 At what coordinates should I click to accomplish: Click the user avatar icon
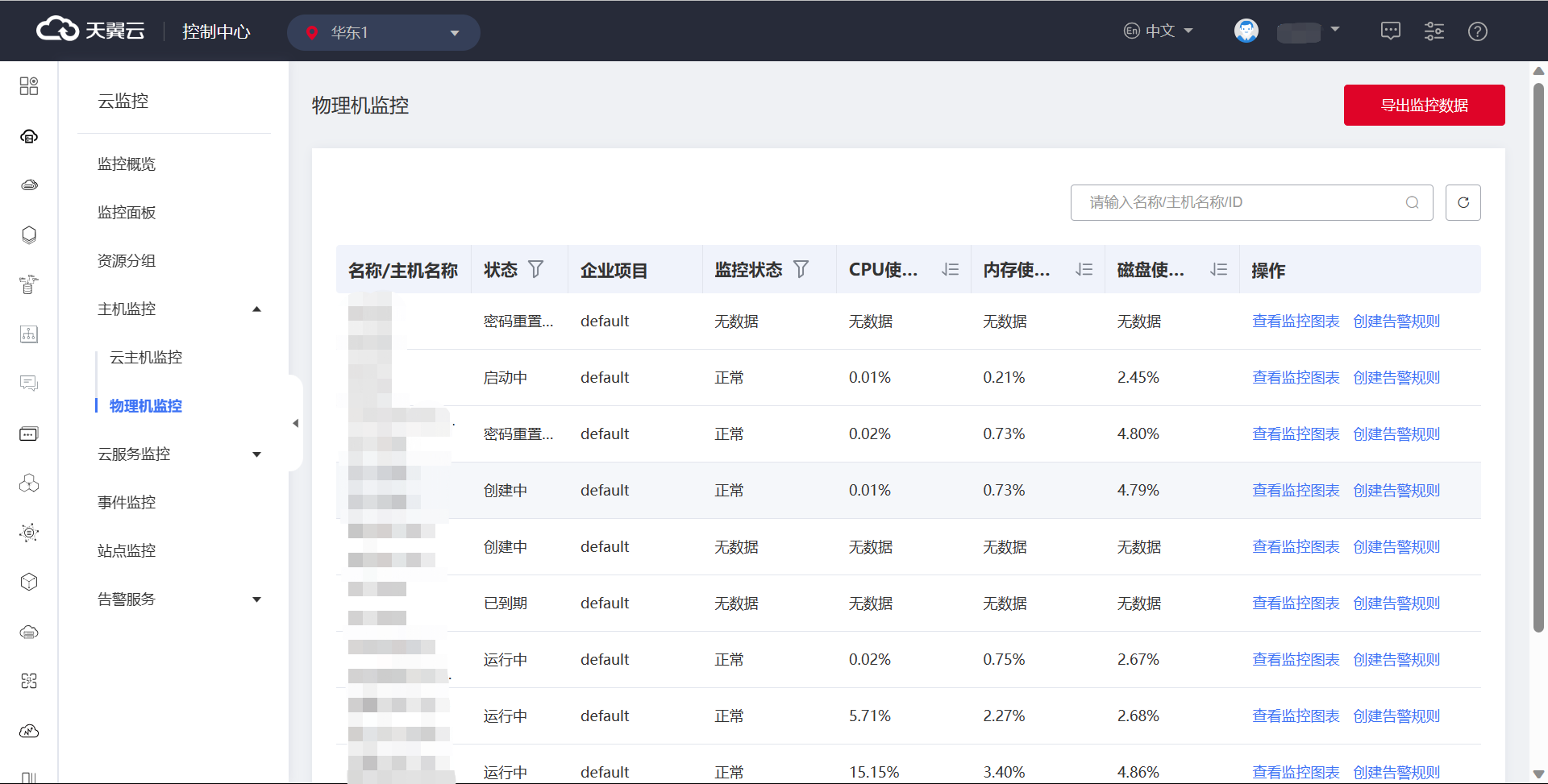point(1246,31)
